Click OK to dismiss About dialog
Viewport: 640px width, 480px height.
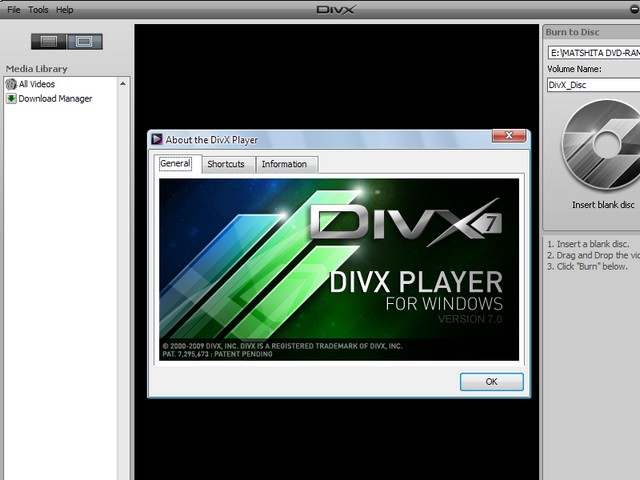491,382
